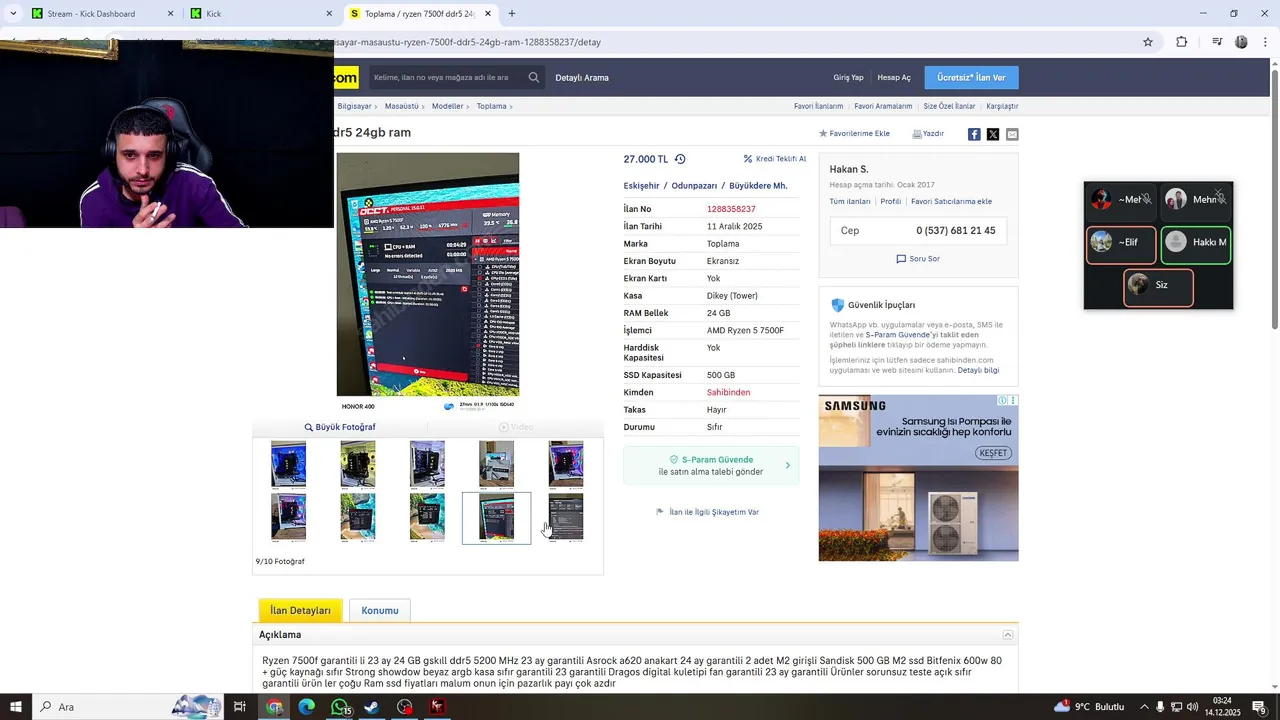
Task: Open a new browser tab
Action: point(512,14)
